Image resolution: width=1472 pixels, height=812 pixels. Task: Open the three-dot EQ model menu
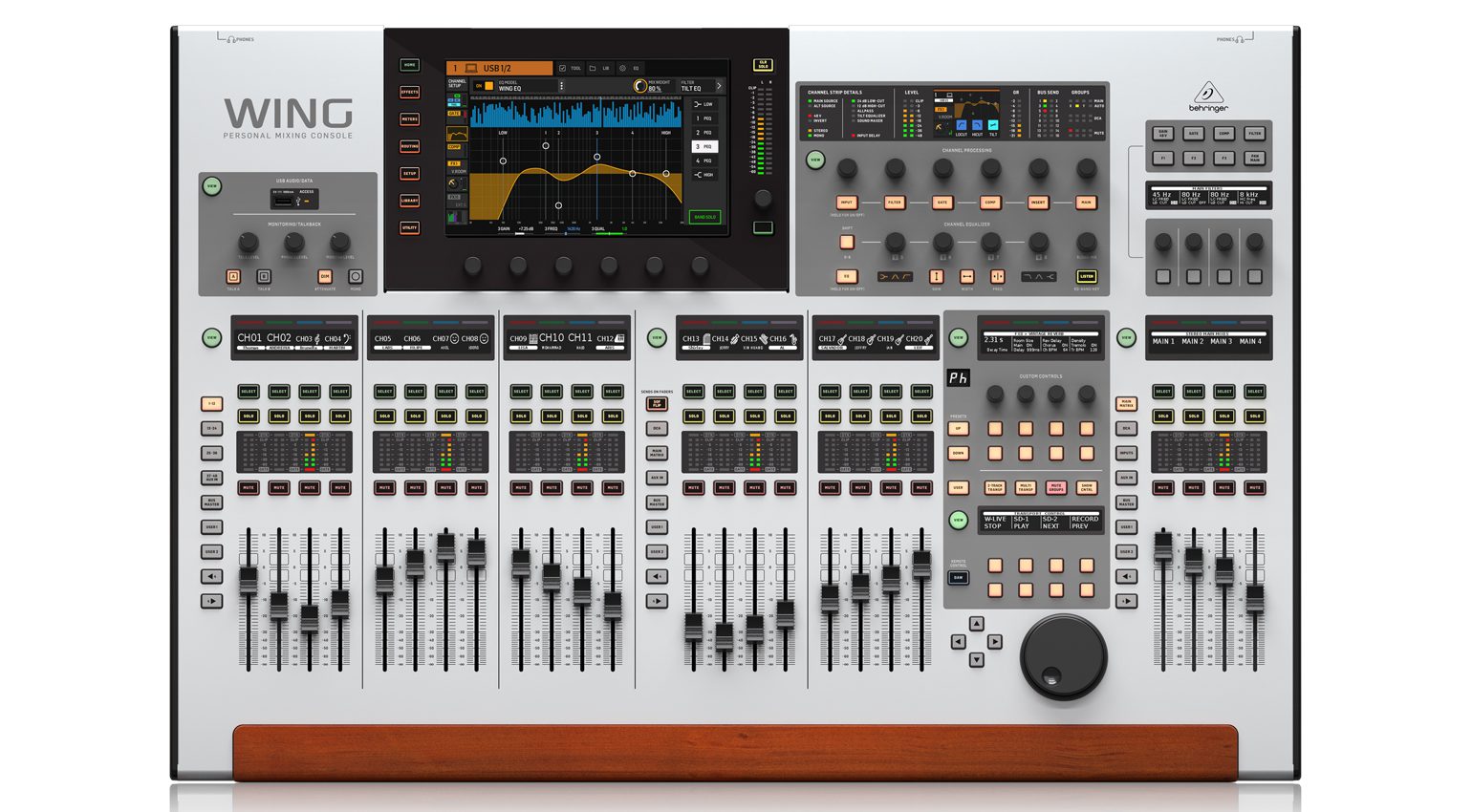tap(561, 86)
